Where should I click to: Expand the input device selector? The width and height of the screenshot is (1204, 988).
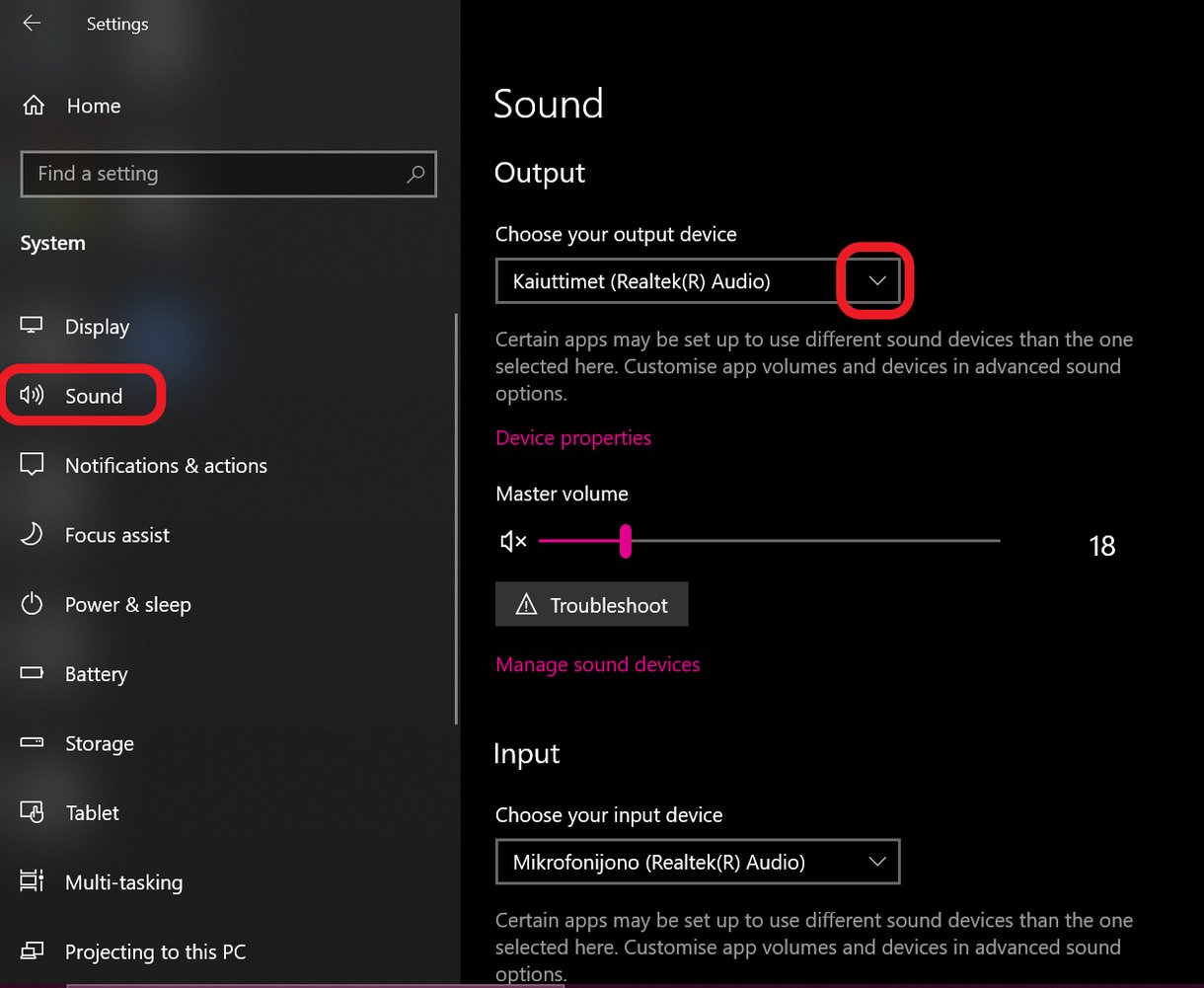click(877, 861)
